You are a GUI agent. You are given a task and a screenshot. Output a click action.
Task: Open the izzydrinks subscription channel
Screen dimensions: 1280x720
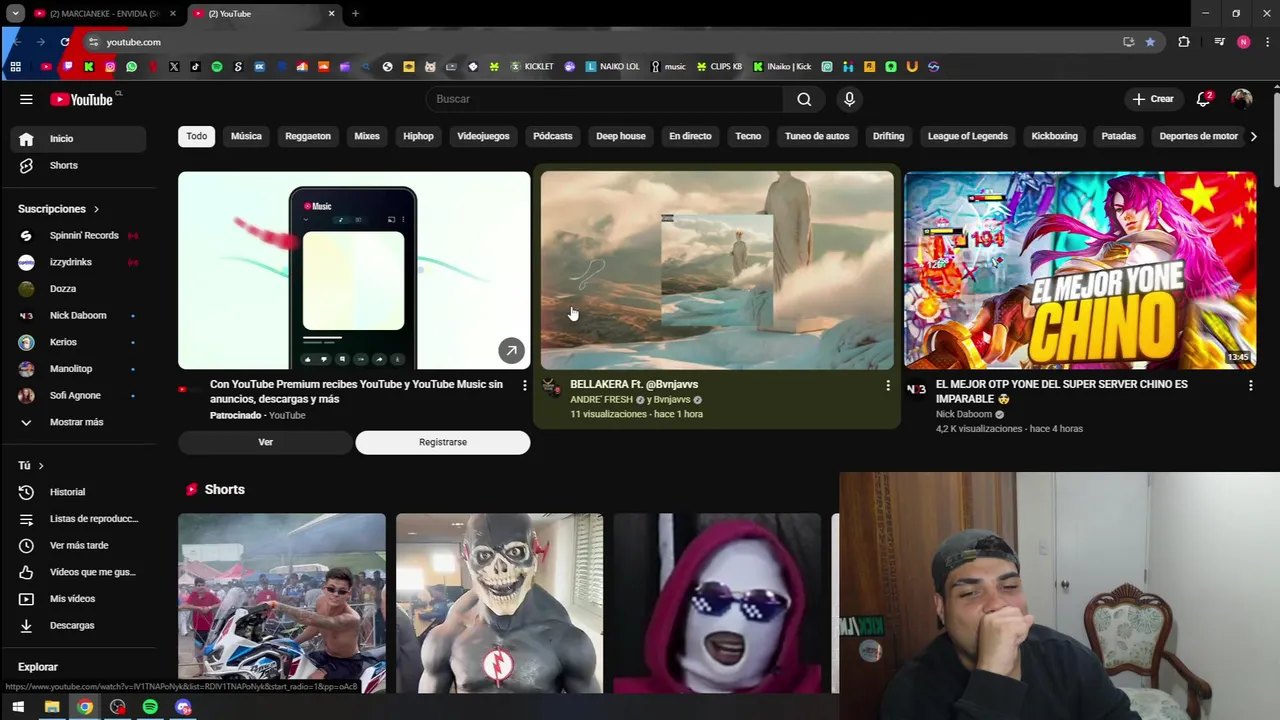pyautogui.click(x=78, y=262)
